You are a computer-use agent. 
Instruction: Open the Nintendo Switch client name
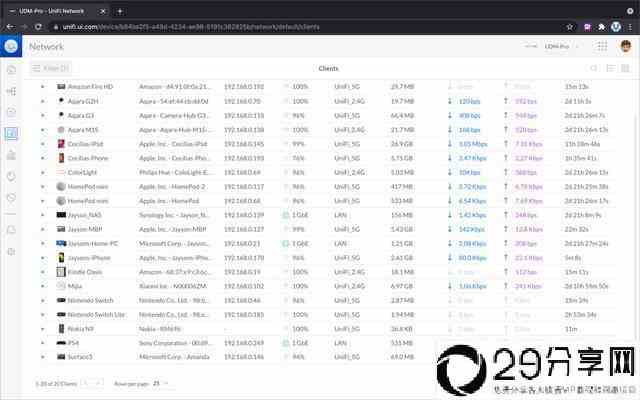(90, 300)
